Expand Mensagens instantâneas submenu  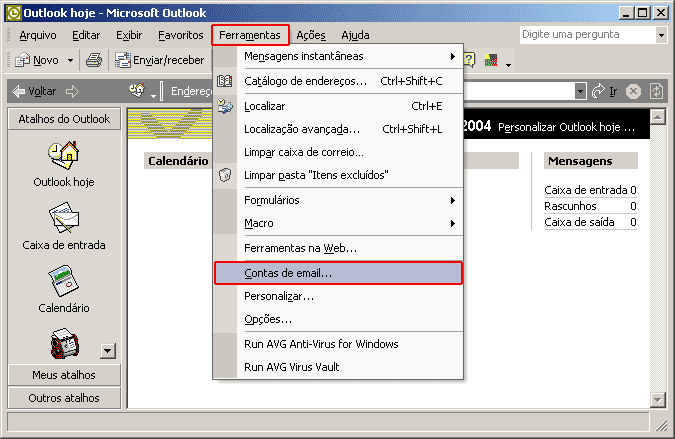[338, 56]
